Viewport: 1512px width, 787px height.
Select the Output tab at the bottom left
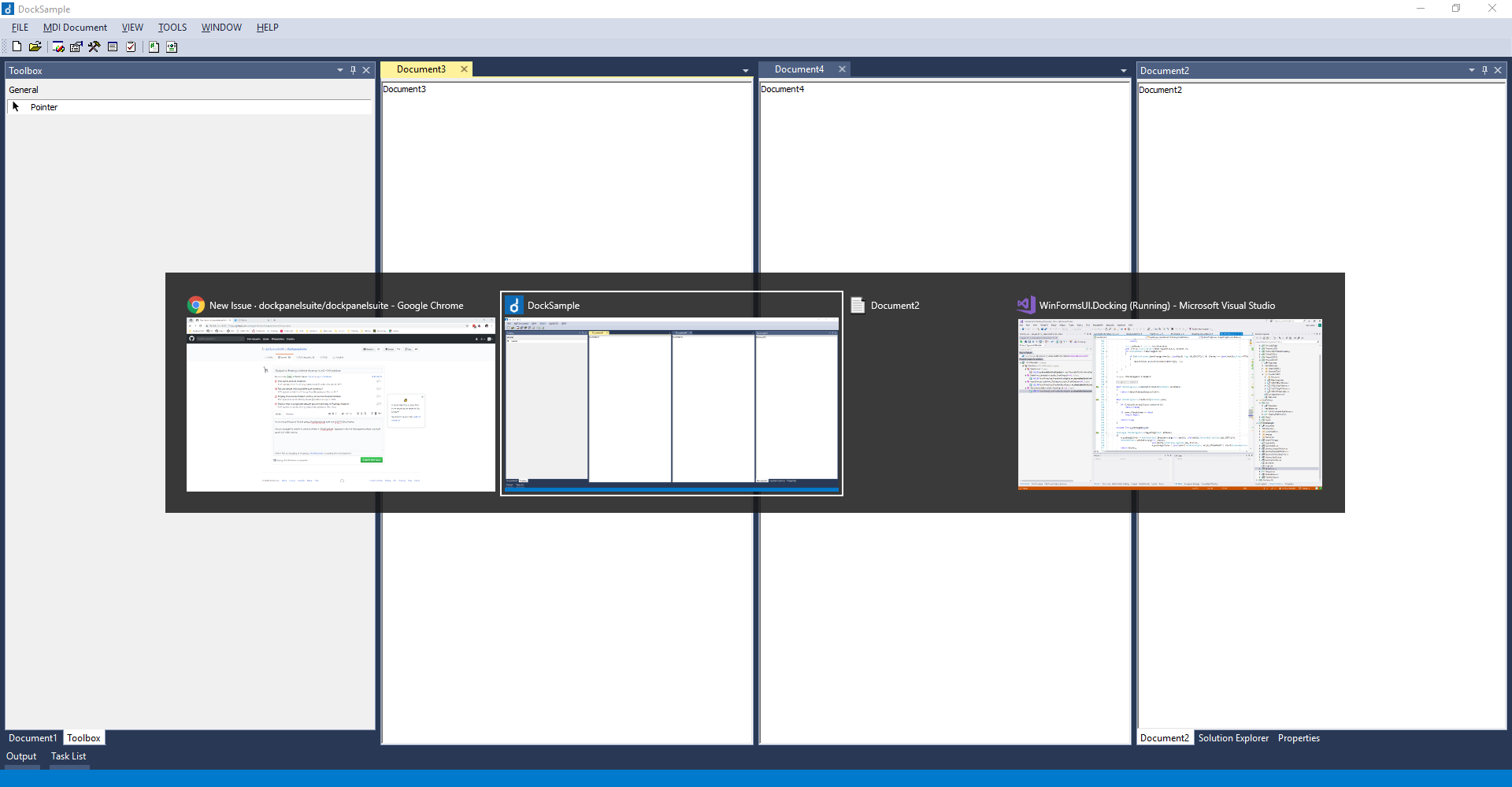click(x=21, y=756)
